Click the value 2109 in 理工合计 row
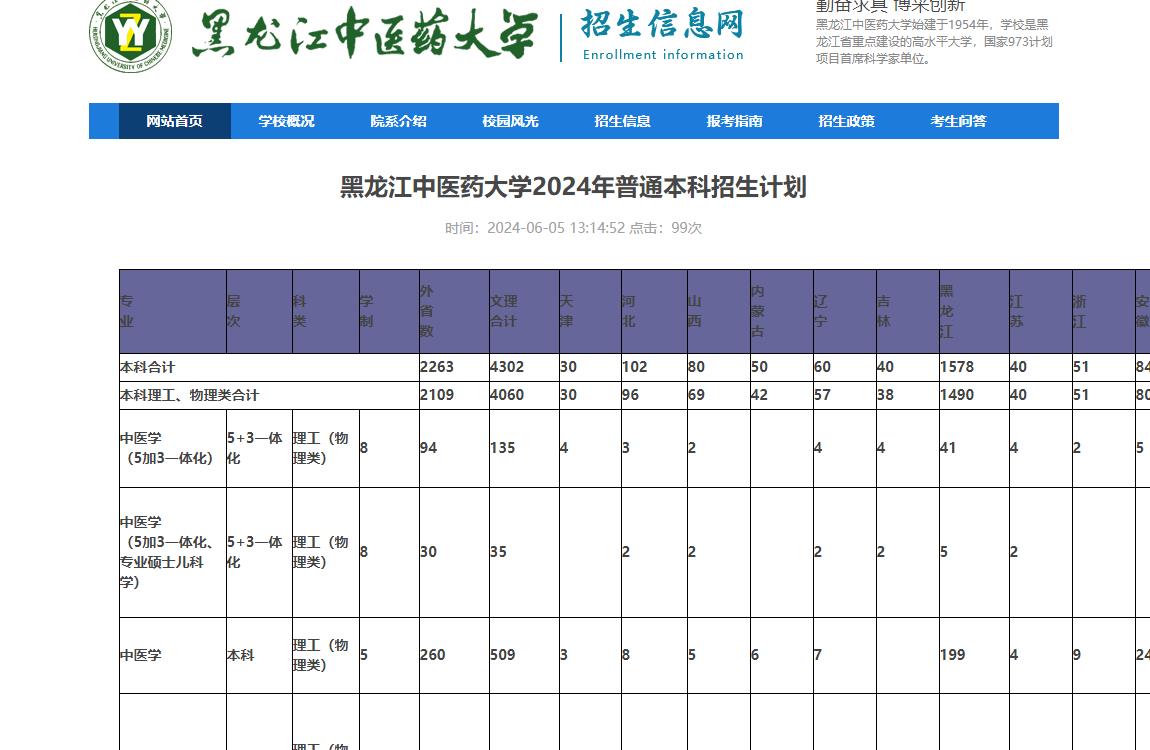Viewport: 1150px width, 750px height. (x=437, y=395)
